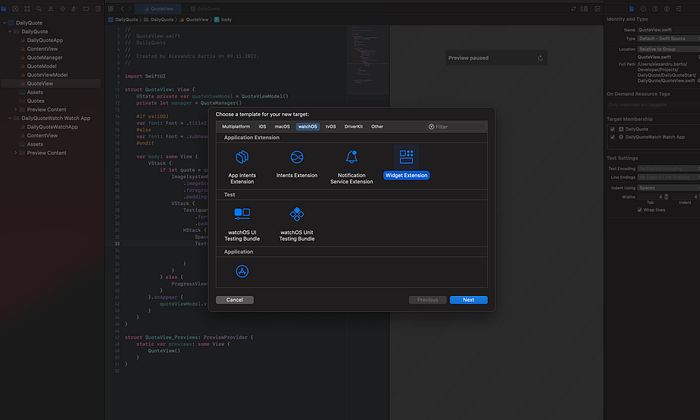The width and height of the screenshot is (700, 420).
Task: Open the related items grid menu
Action: tap(111, 8)
